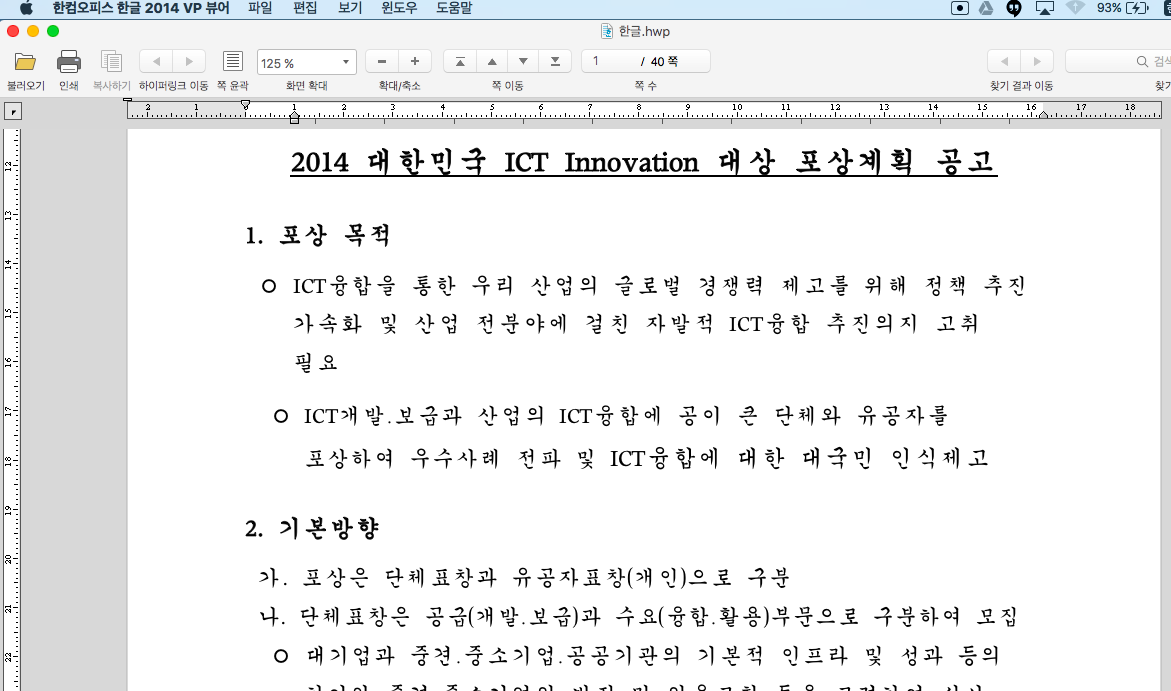Viewport: 1171px width, 691px height.
Task: Click the line starting 나. 단체표창은 공급
Action: click(x=639, y=616)
